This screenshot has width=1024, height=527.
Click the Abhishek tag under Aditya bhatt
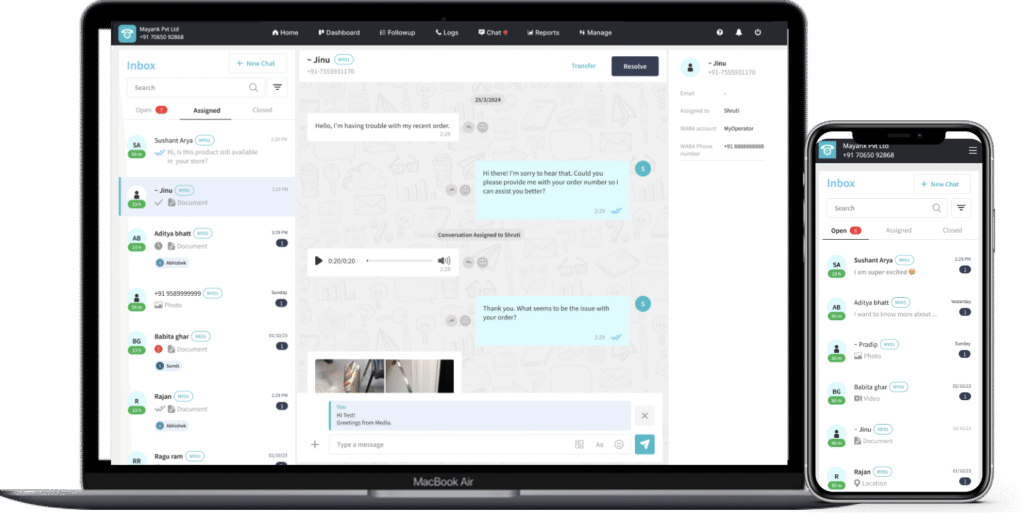click(x=172, y=263)
